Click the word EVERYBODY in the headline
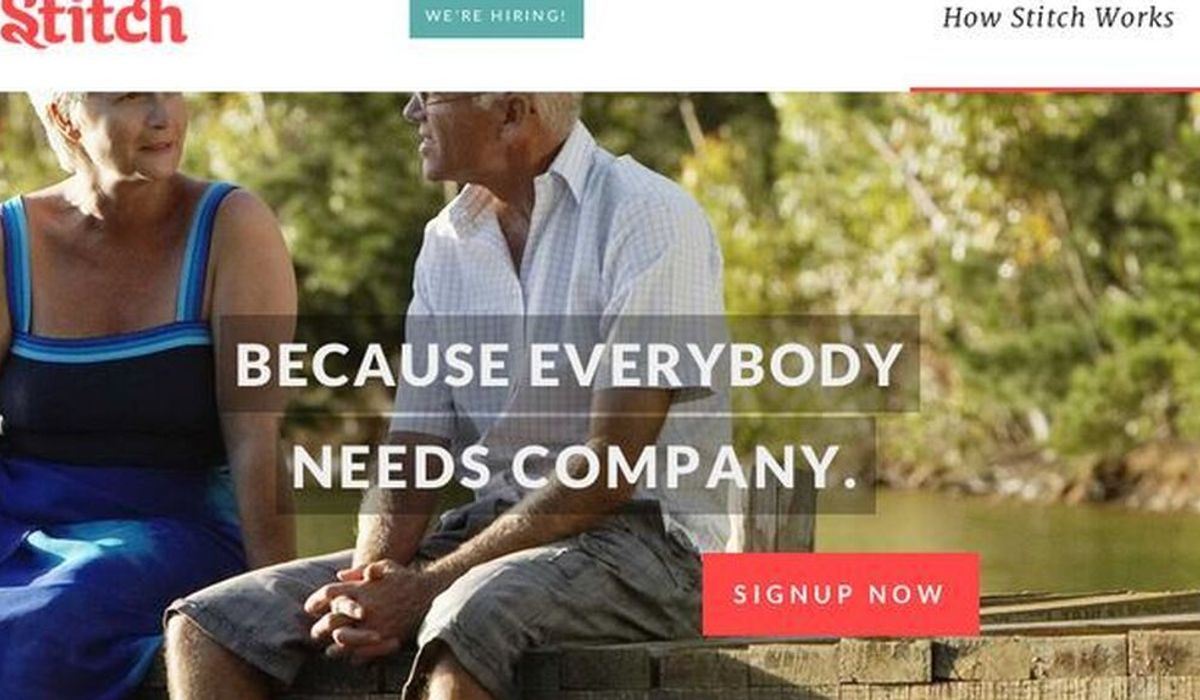Image resolution: width=1200 pixels, height=700 pixels. (x=716, y=365)
